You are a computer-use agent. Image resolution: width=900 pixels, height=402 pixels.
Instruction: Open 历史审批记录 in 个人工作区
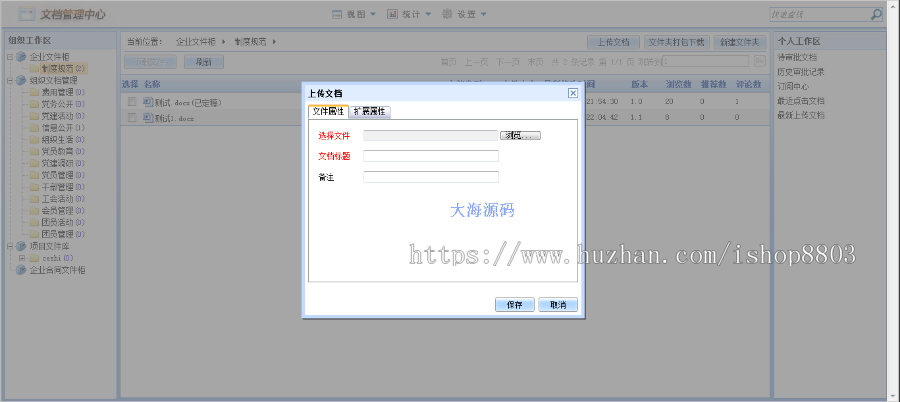click(801, 72)
